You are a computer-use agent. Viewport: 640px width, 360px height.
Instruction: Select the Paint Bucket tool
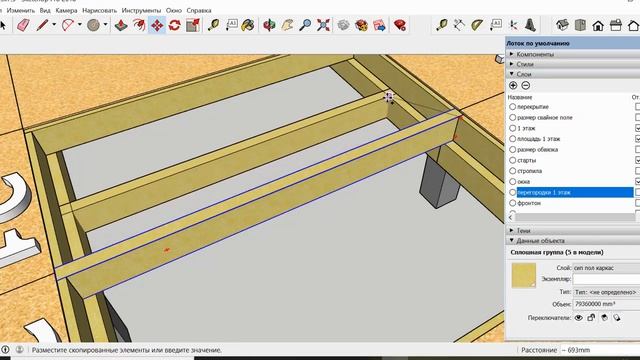pos(248,25)
